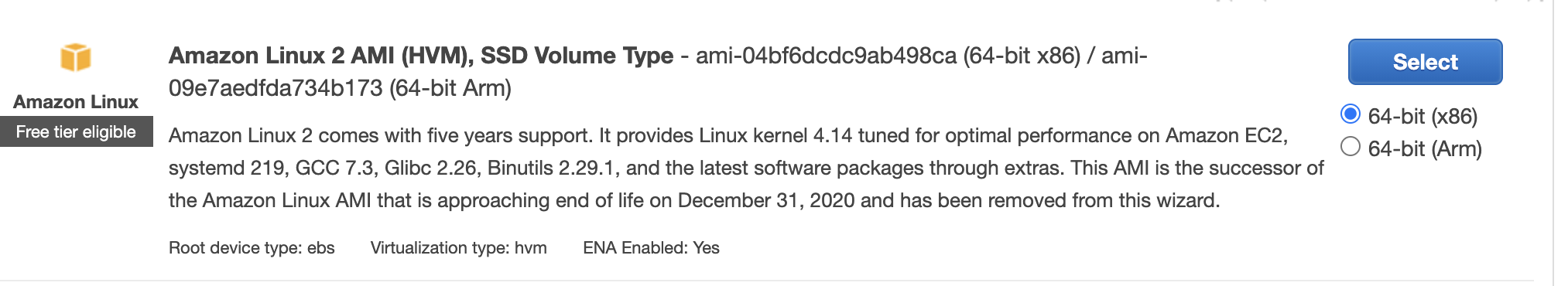1568x286 pixels.
Task: Click the (64-bit x86) text in the title
Action: point(1022,56)
